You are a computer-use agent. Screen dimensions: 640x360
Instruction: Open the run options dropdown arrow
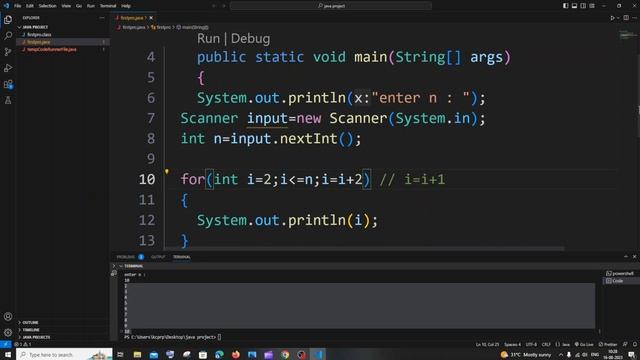click(618, 18)
